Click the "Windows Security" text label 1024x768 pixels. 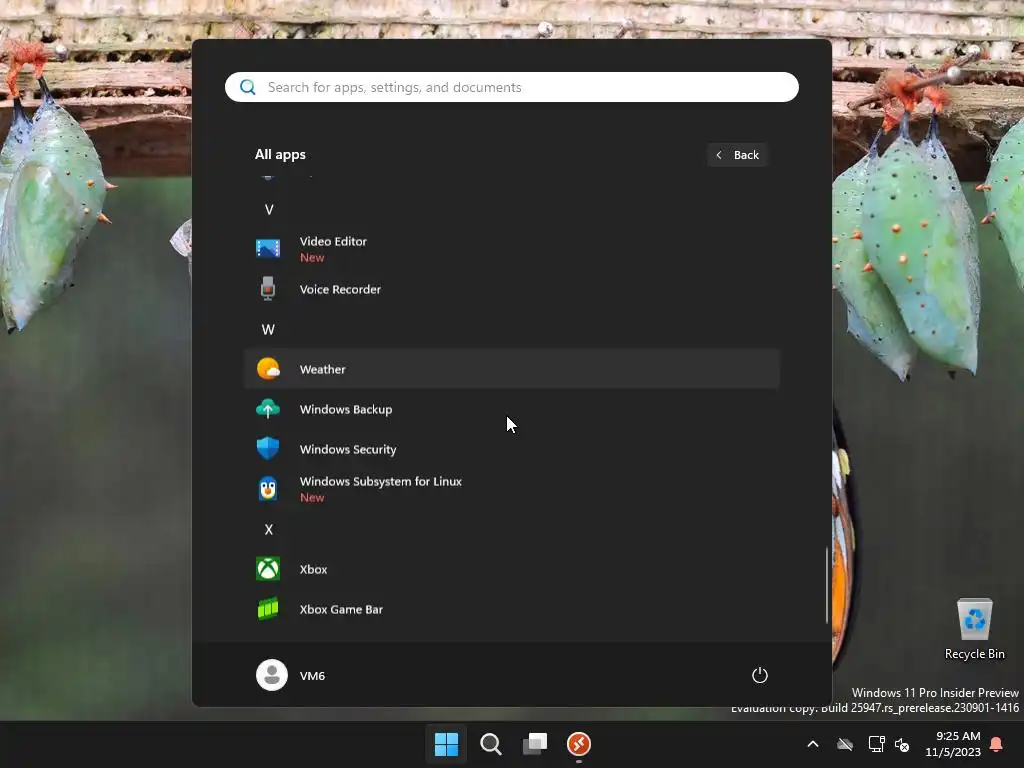(348, 449)
